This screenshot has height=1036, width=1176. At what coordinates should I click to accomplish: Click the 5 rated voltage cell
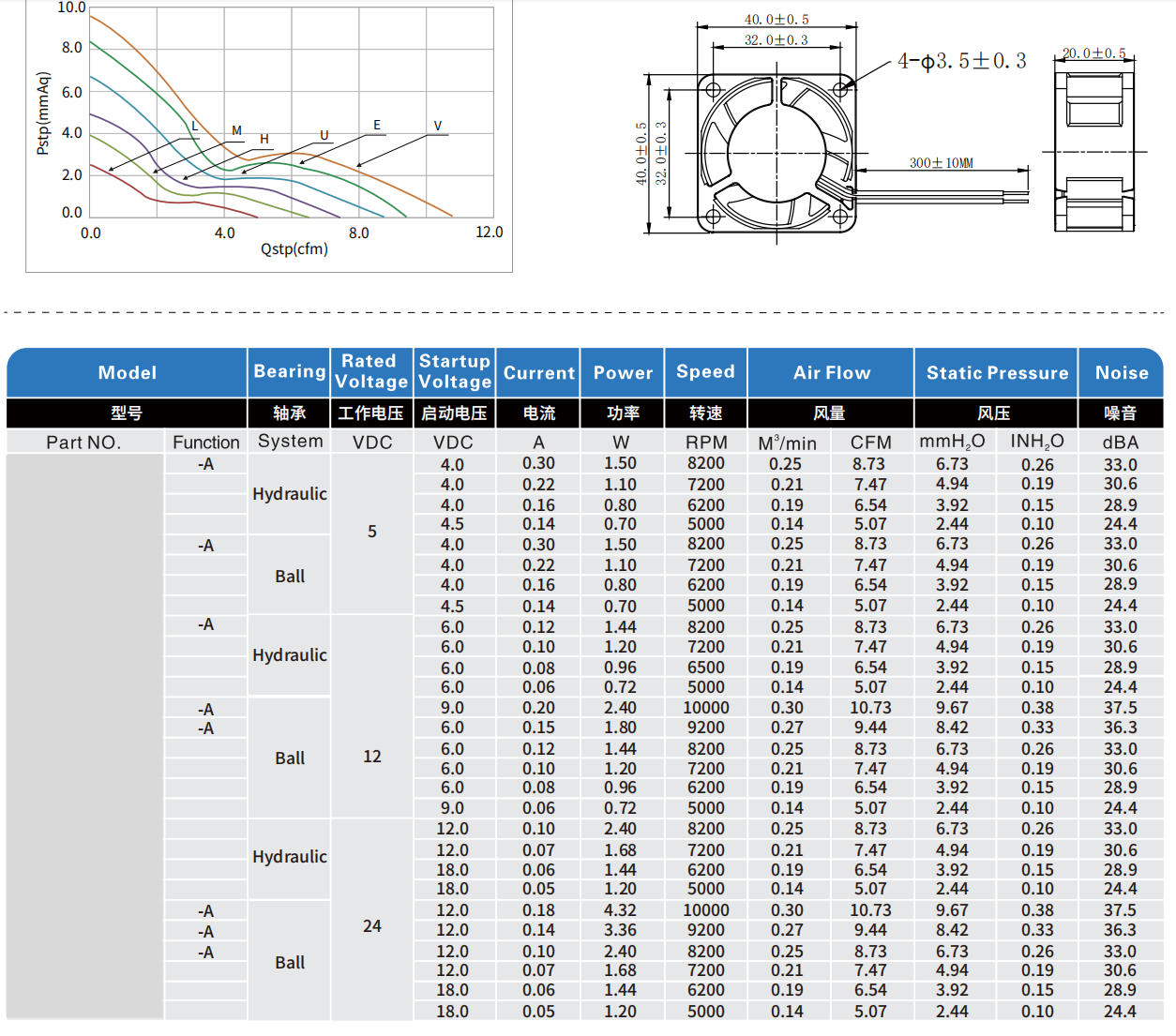[371, 532]
